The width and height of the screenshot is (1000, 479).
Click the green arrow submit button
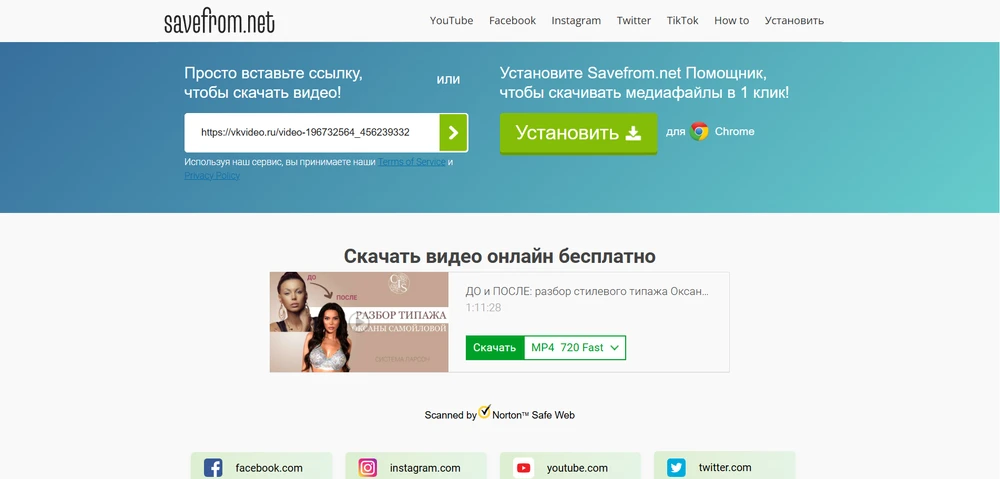tap(453, 132)
